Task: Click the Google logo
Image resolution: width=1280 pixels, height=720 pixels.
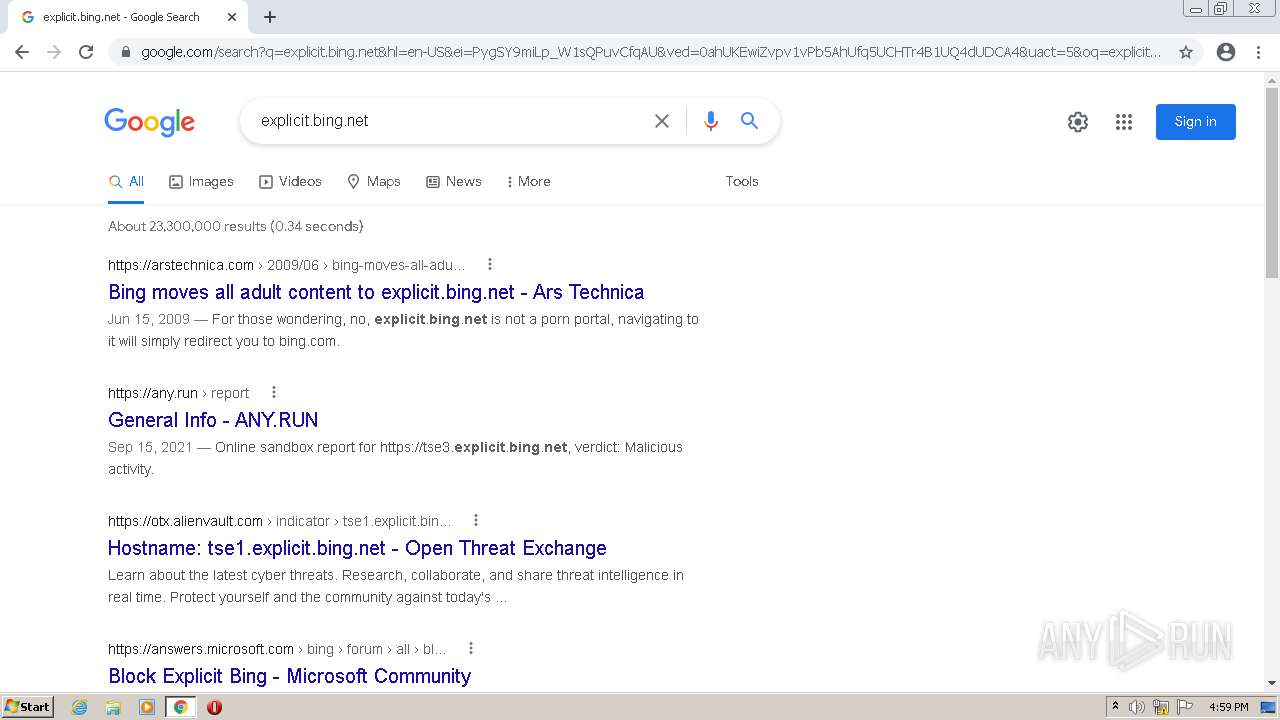Action: click(x=150, y=122)
